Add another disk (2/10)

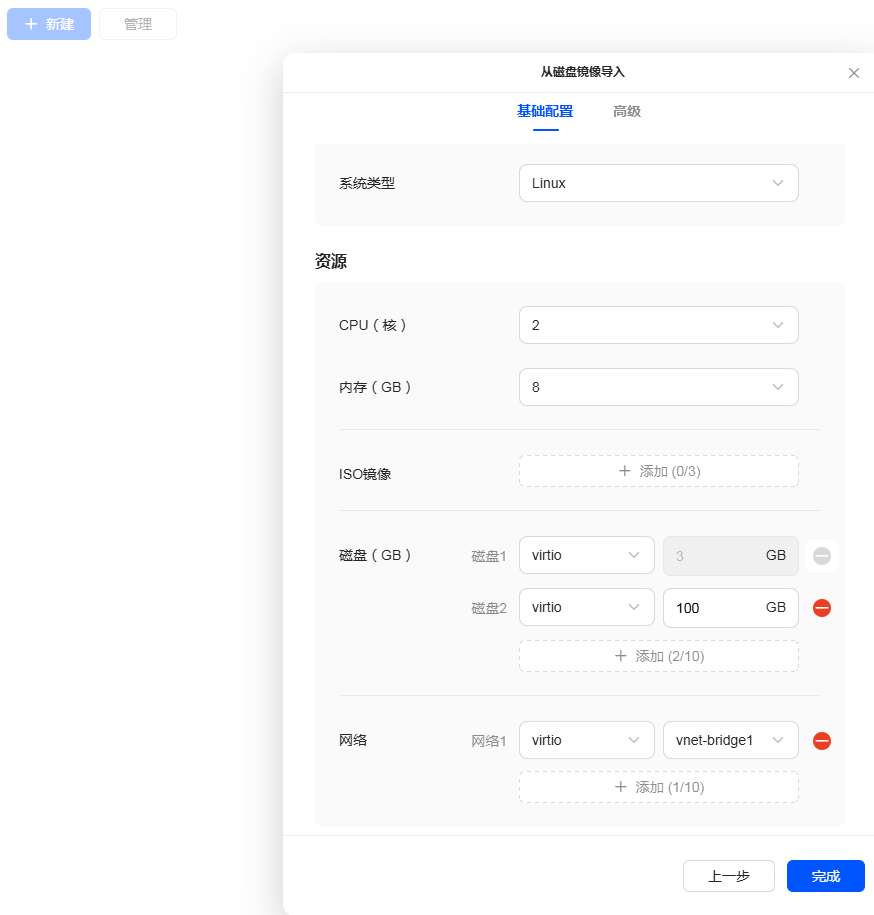tap(658, 656)
